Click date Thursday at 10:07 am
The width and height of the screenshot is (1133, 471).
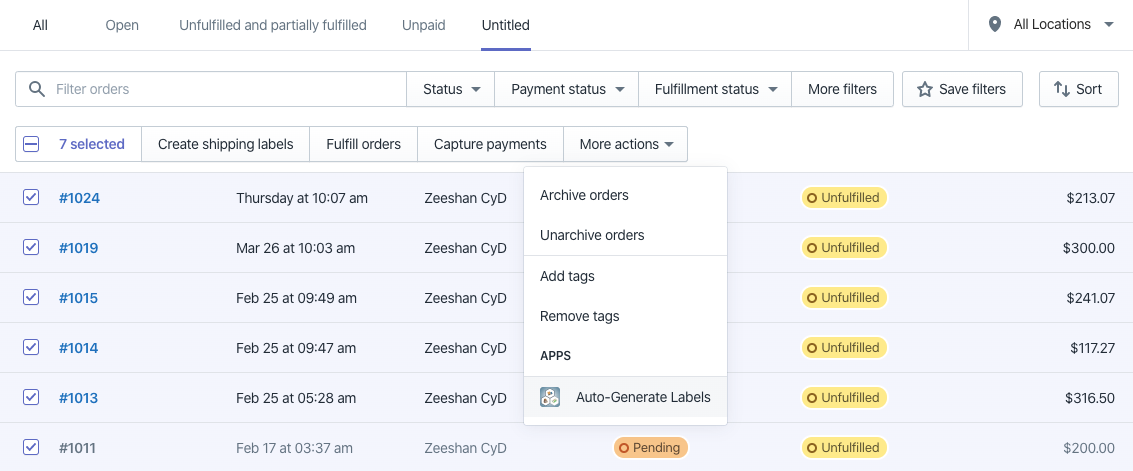[302, 197]
